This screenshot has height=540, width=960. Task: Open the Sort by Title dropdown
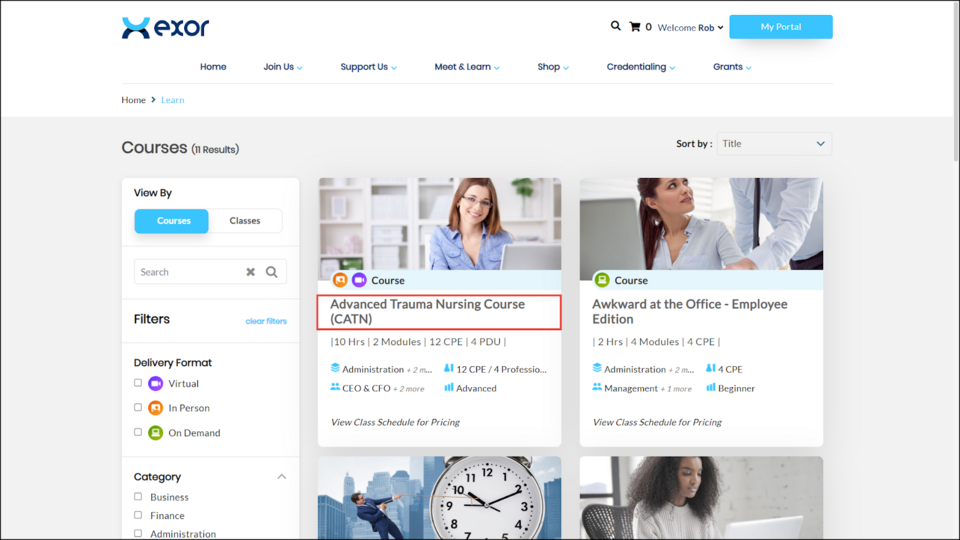pos(774,144)
